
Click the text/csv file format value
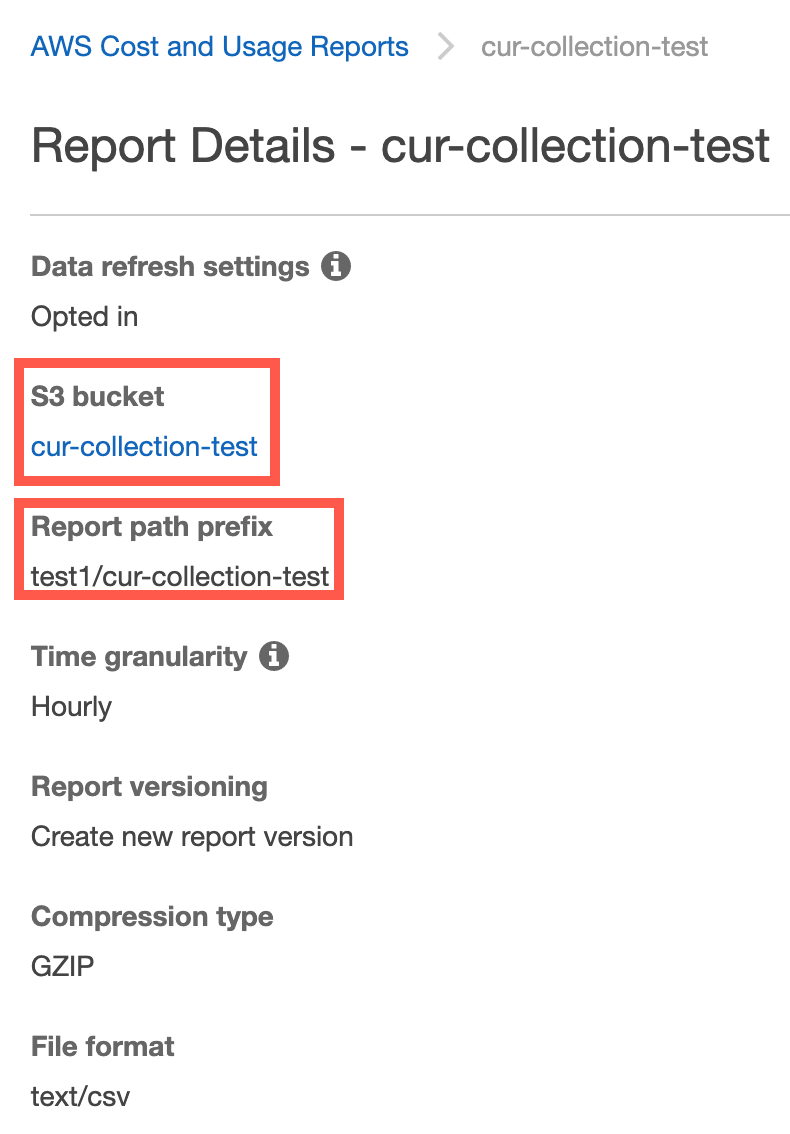(81, 1096)
